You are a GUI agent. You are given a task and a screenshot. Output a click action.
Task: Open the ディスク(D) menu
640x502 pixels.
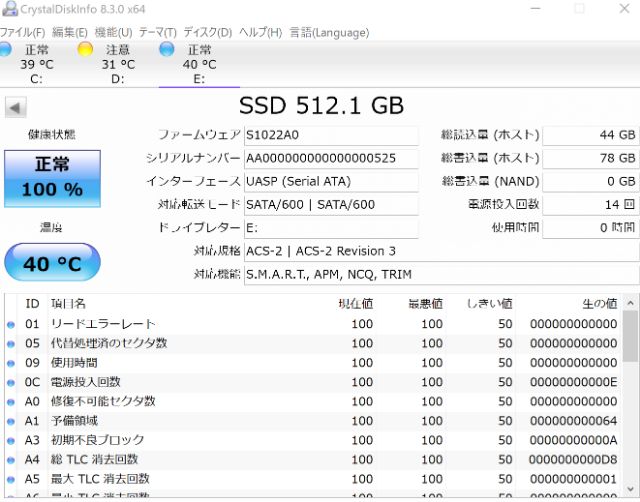[208, 32]
